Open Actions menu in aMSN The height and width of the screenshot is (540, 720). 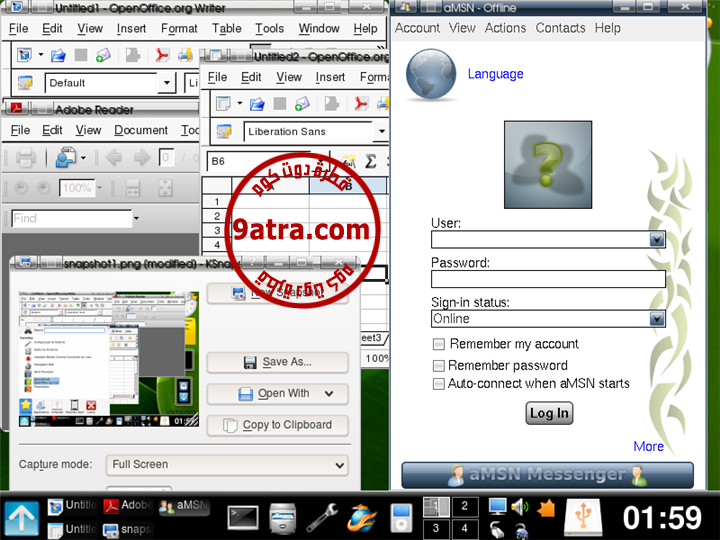505,28
